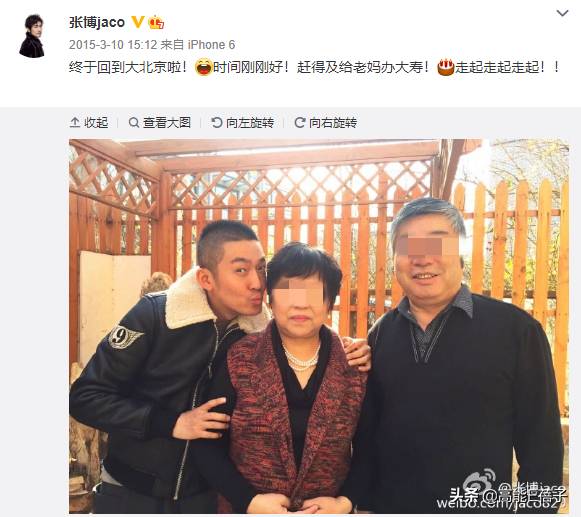Click the membership crown badge icon
This screenshot has height=517, width=581.
[156, 23]
